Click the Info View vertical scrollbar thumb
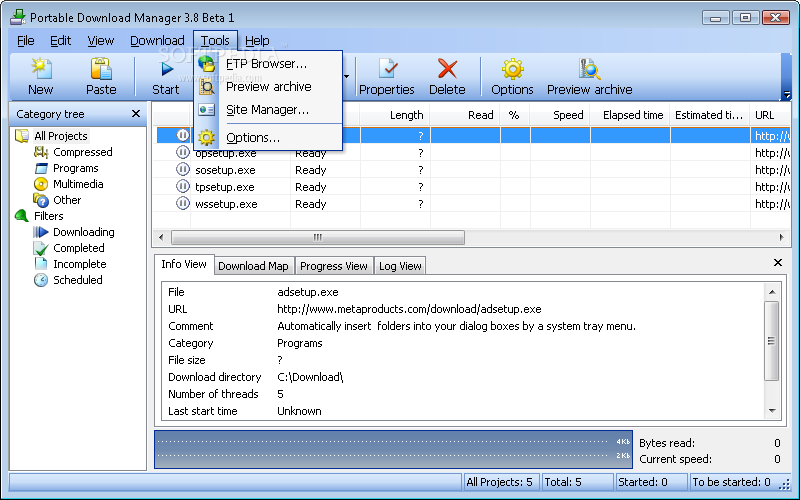 tap(771, 341)
